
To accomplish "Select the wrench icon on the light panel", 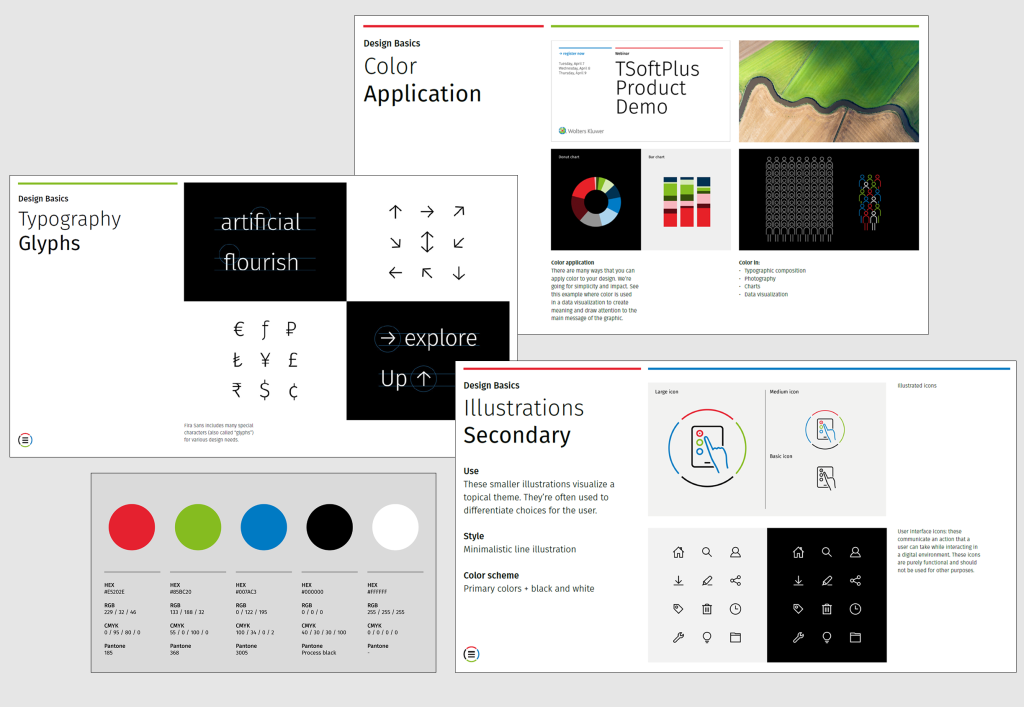I will [678, 637].
